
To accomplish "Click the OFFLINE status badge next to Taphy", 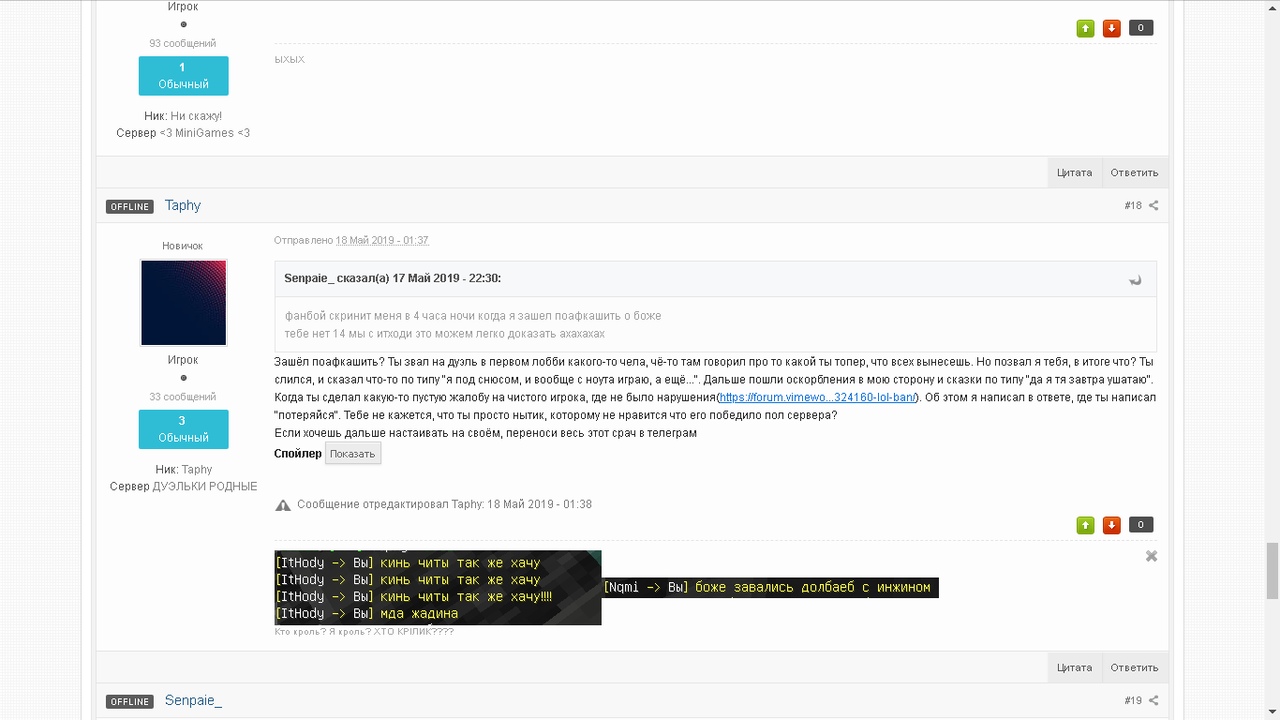I will click(x=130, y=206).
